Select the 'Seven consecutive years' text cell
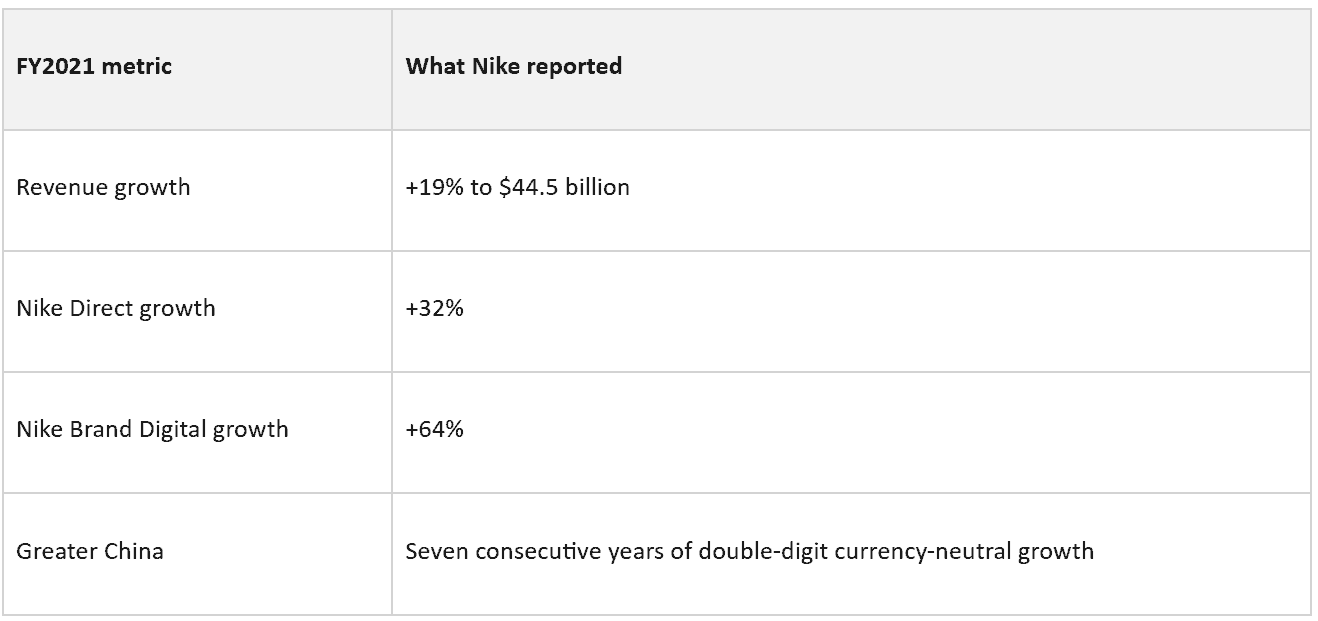 point(851,553)
